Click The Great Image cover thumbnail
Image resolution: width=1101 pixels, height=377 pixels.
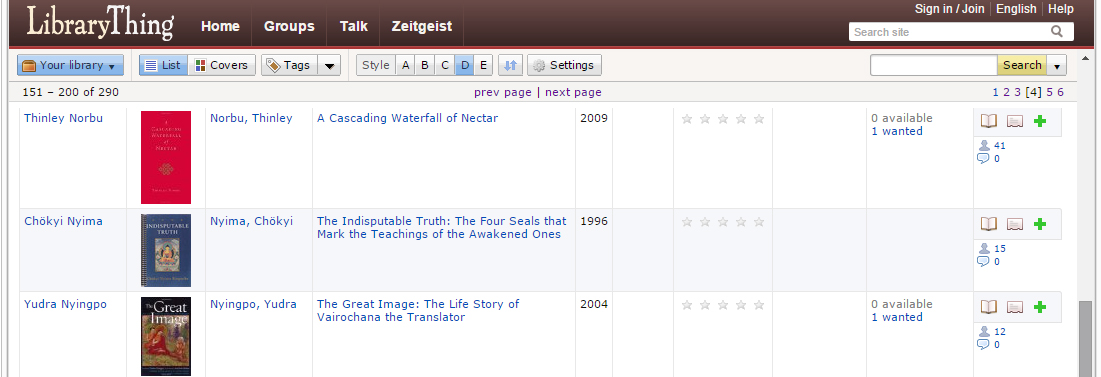tap(166, 336)
